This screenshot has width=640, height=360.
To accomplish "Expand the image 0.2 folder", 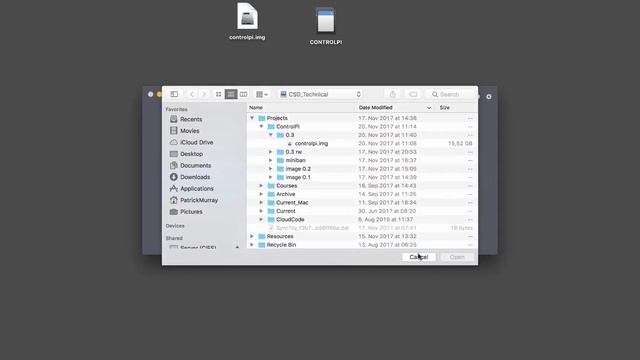I will point(271,169).
